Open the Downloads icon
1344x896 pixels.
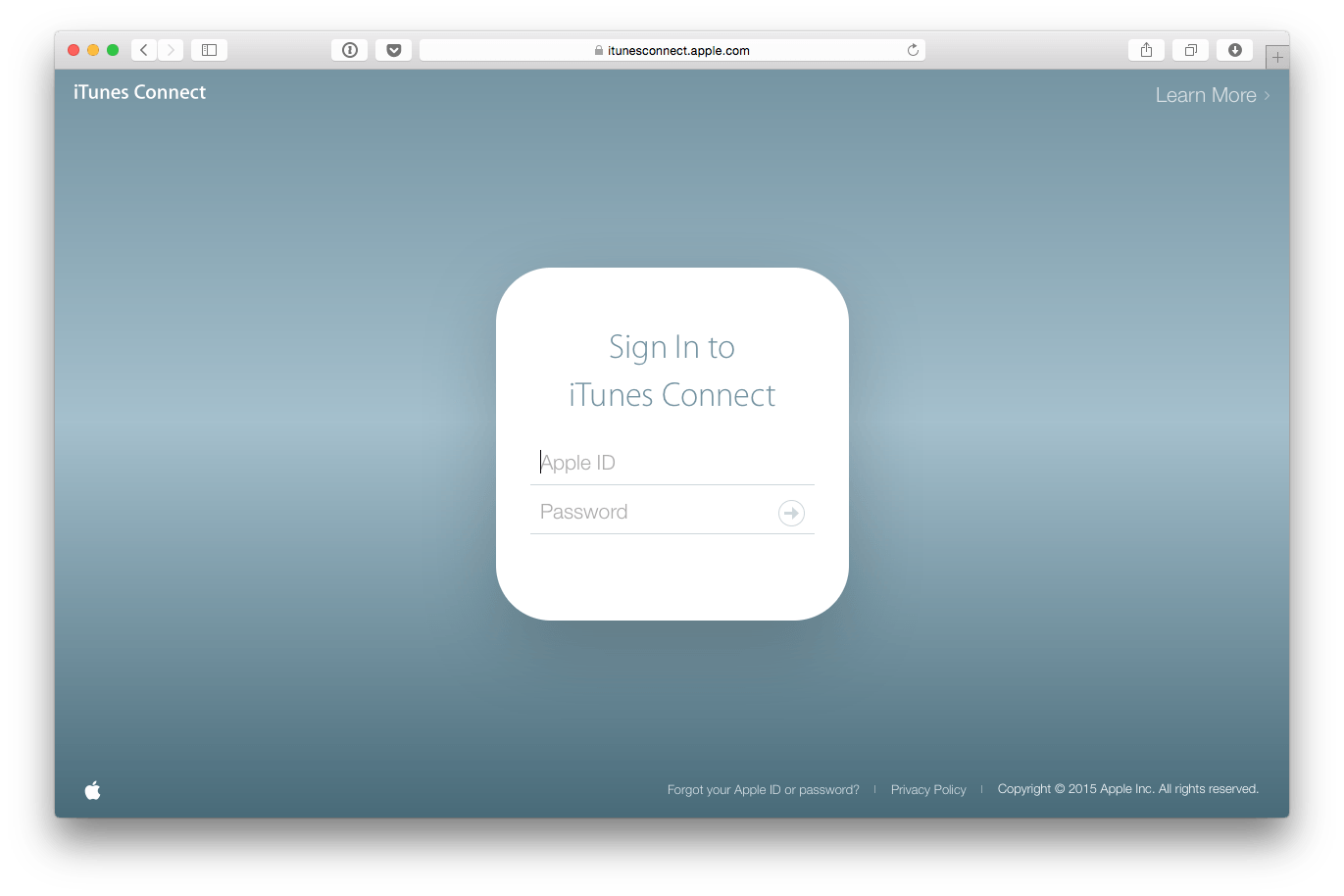pyautogui.click(x=1234, y=49)
